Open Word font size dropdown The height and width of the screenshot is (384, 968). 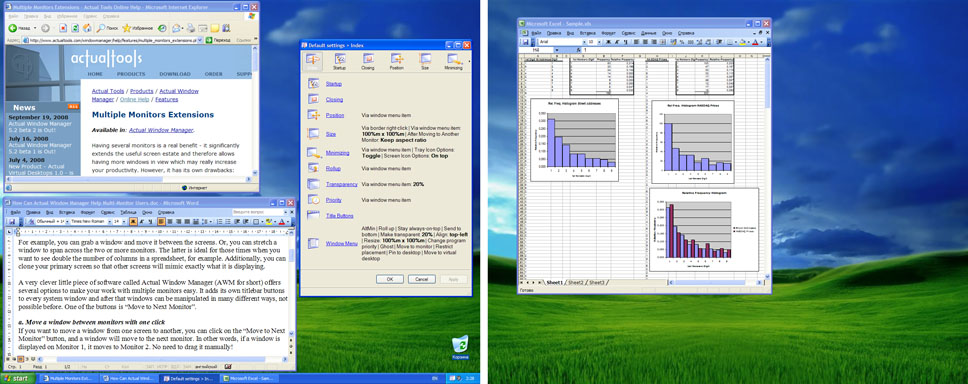(x=124, y=222)
